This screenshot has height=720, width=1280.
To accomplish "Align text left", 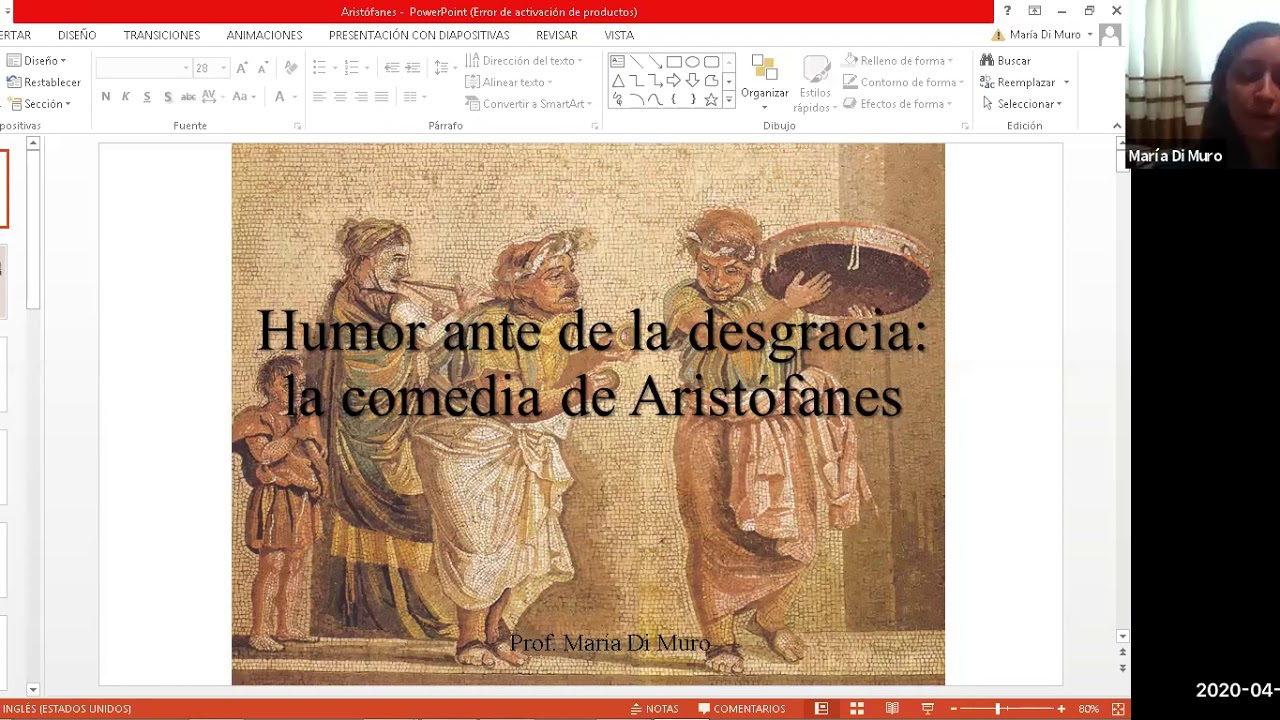I will pos(319,97).
